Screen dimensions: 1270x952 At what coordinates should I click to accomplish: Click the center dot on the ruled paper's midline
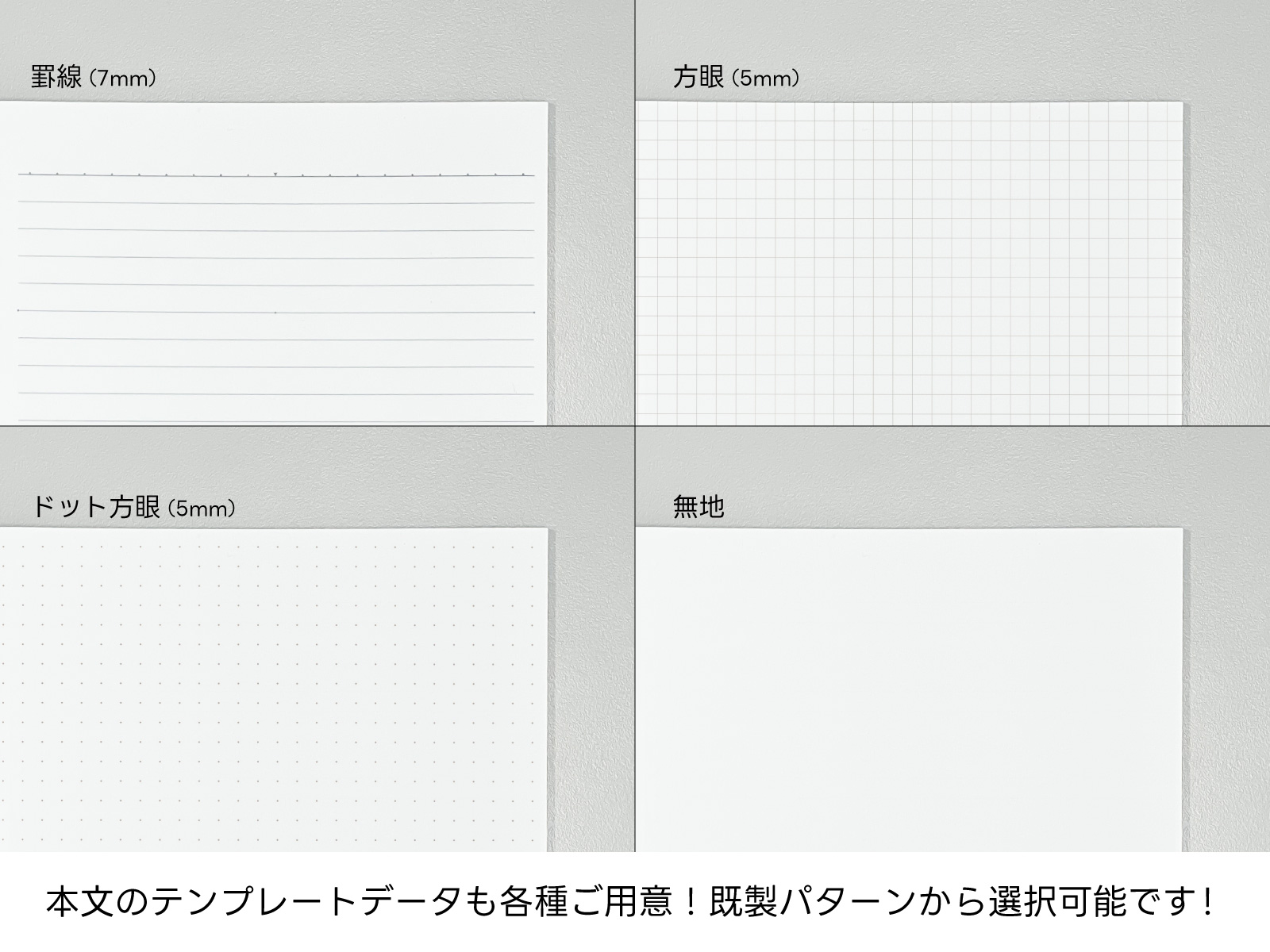pyautogui.click(x=275, y=313)
